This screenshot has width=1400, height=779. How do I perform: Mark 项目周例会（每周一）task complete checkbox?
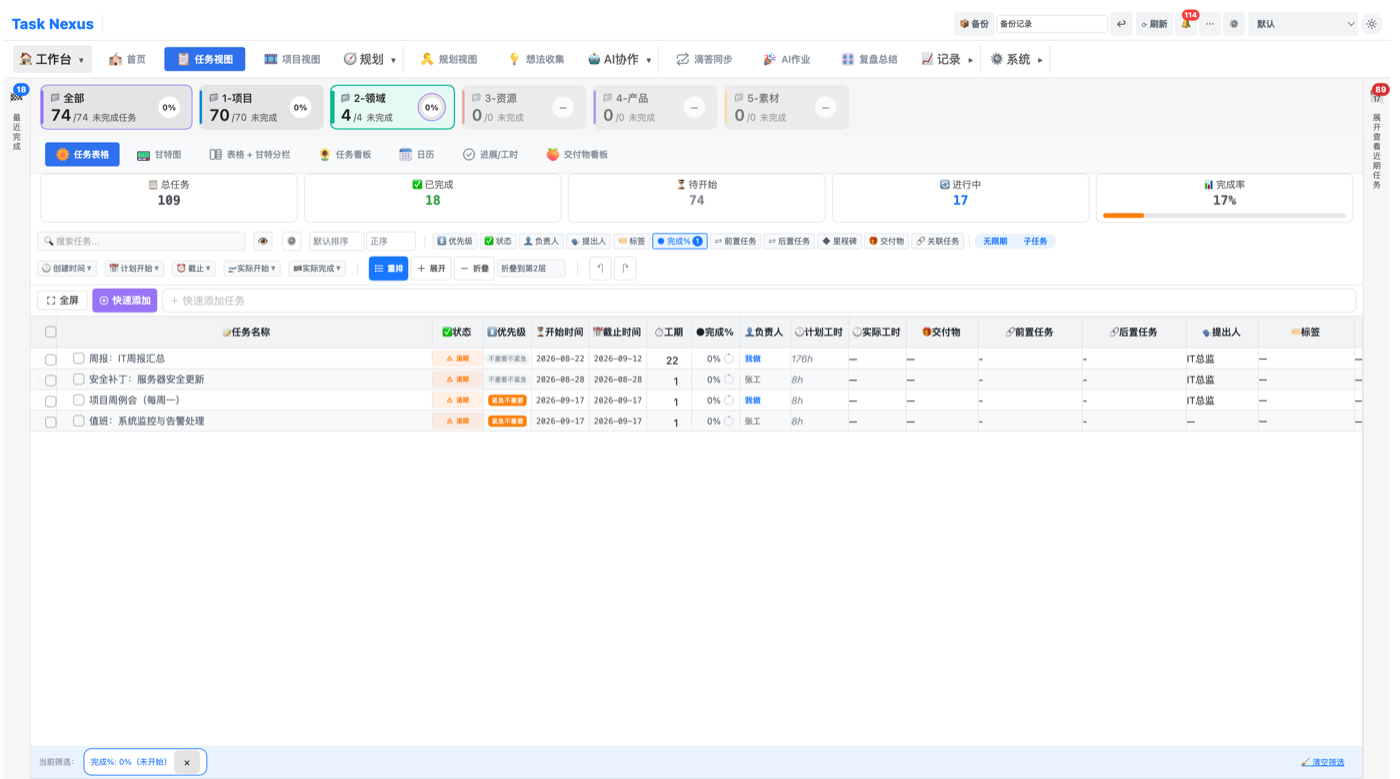78,400
